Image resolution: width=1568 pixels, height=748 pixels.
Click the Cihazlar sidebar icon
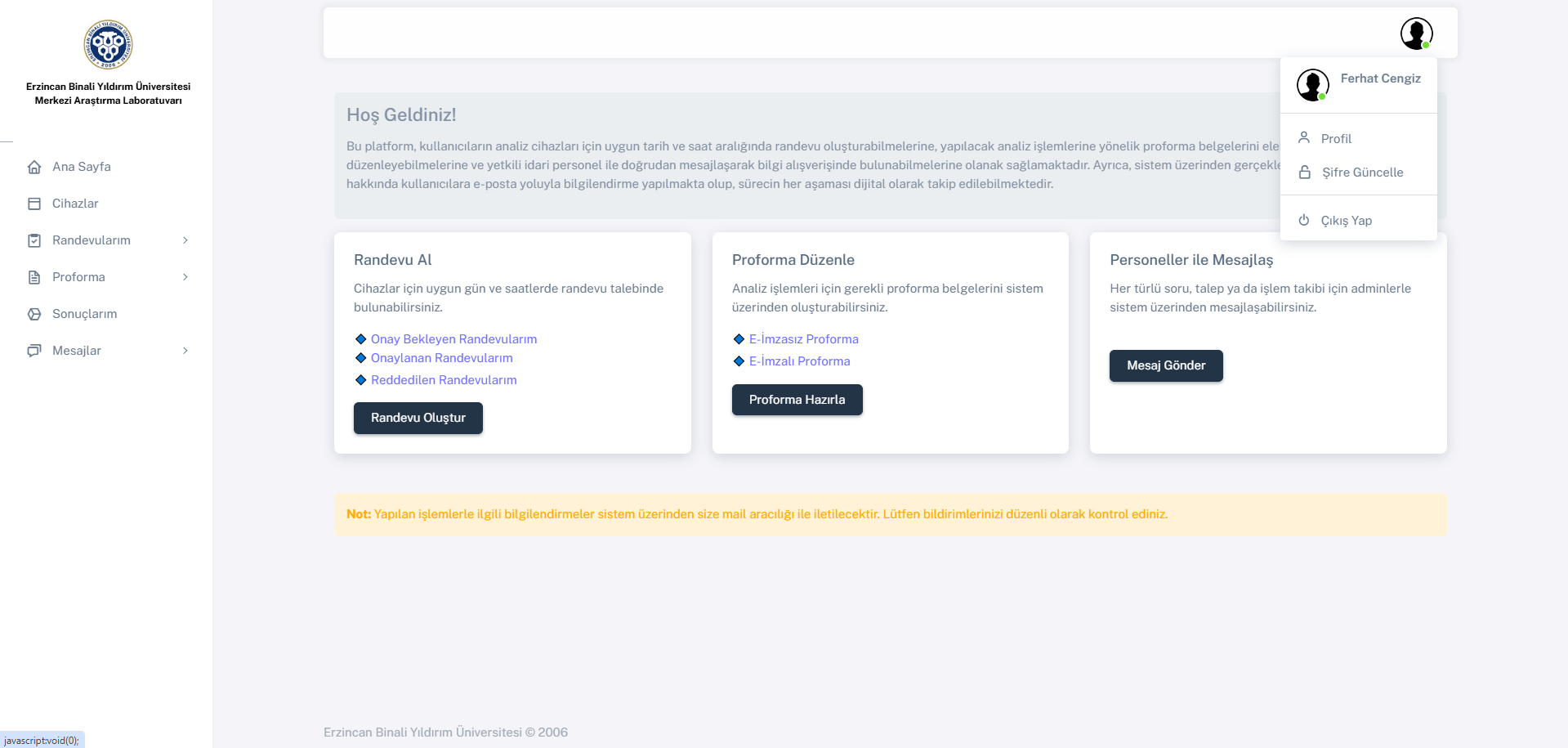pos(34,204)
